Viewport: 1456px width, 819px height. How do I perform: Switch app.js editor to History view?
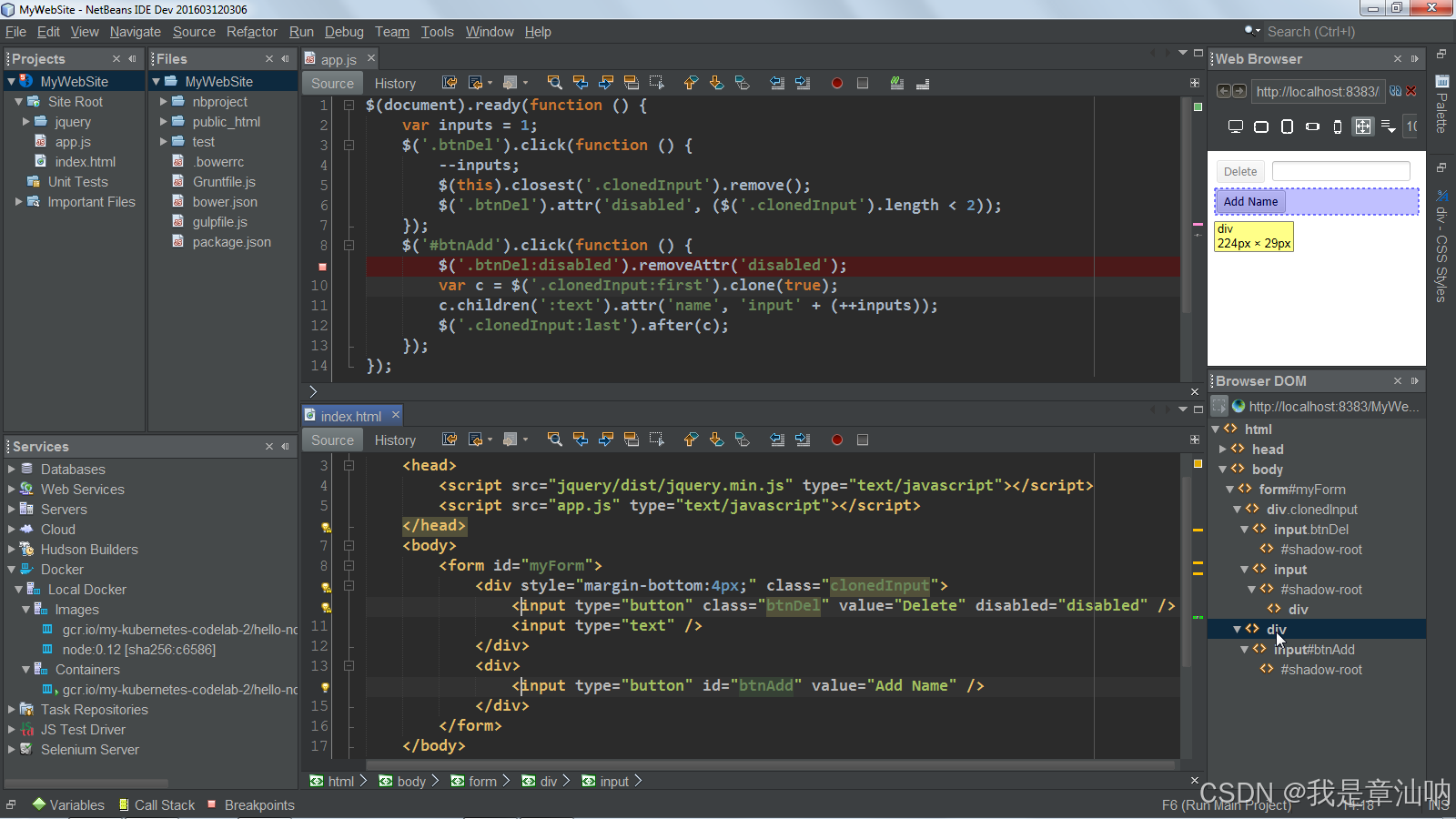(395, 83)
